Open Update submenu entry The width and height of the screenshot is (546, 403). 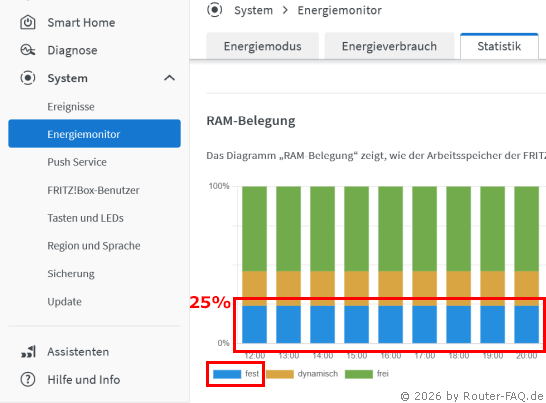(x=64, y=302)
